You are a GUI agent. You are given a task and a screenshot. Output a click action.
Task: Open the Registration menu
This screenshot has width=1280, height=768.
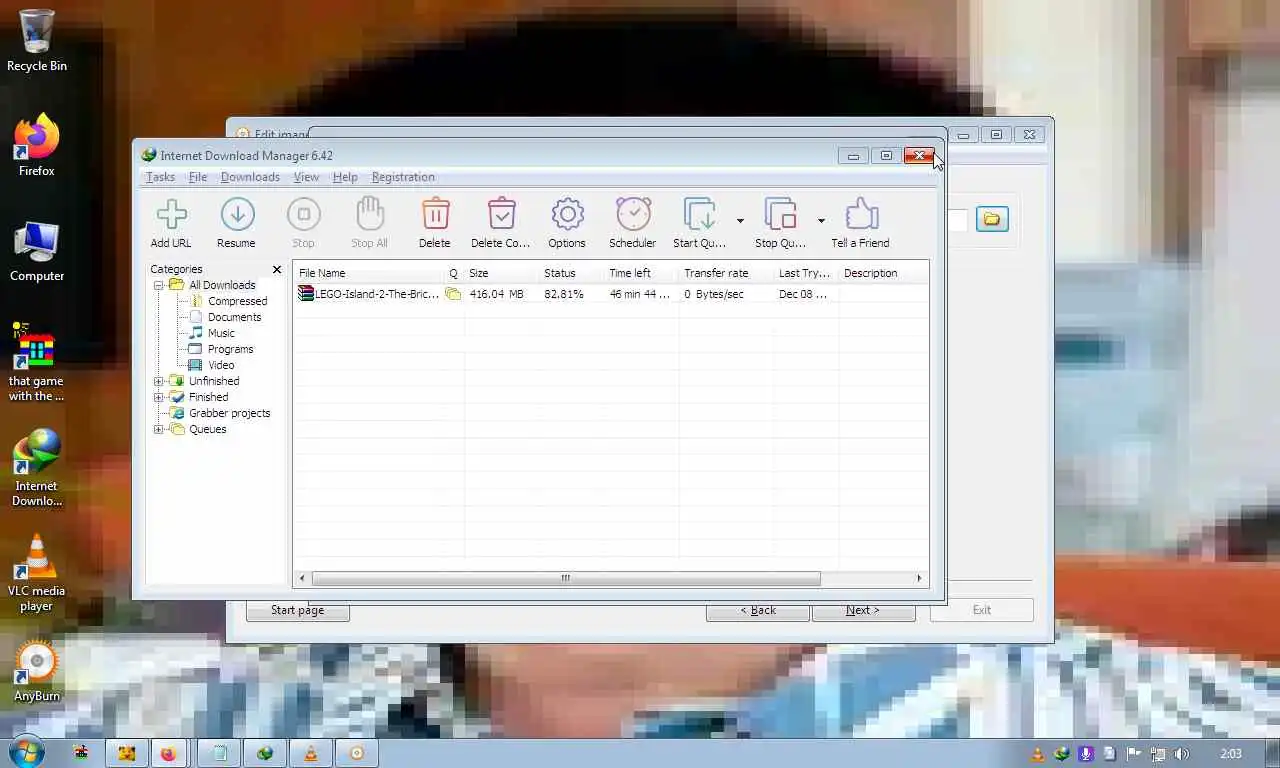[x=403, y=177]
